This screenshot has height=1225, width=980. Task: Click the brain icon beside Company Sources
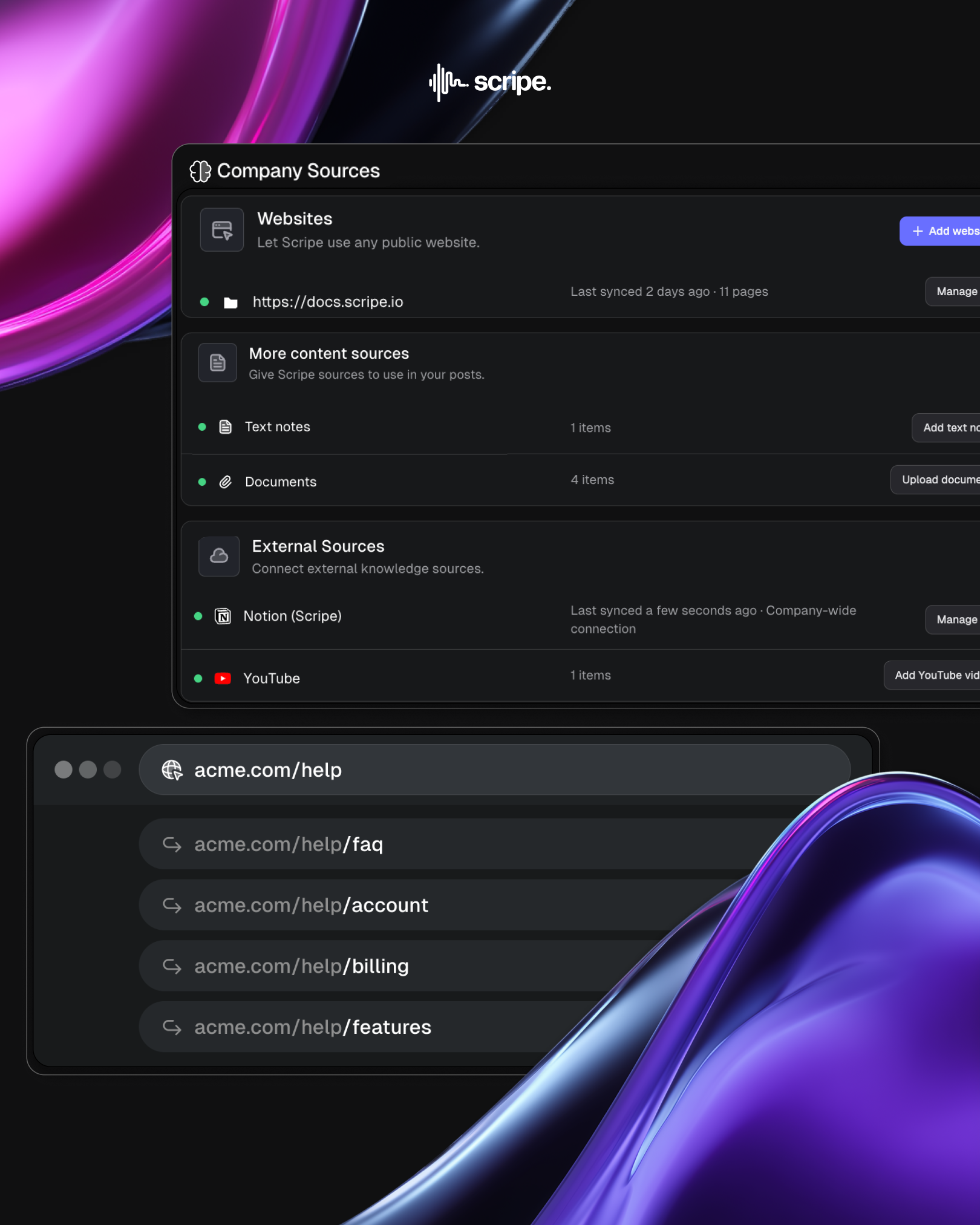click(x=200, y=171)
